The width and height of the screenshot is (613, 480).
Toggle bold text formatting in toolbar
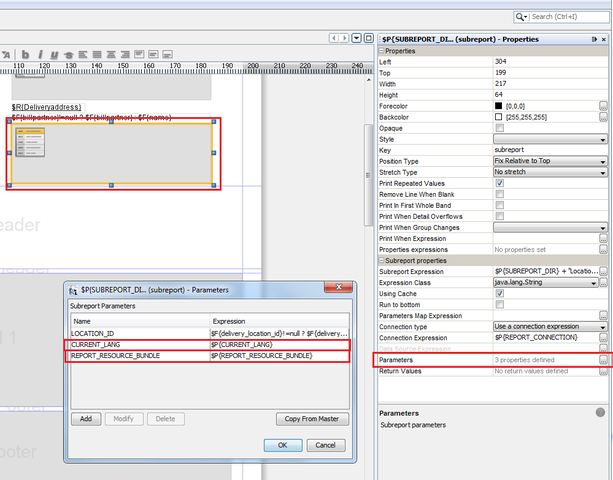[26, 54]
